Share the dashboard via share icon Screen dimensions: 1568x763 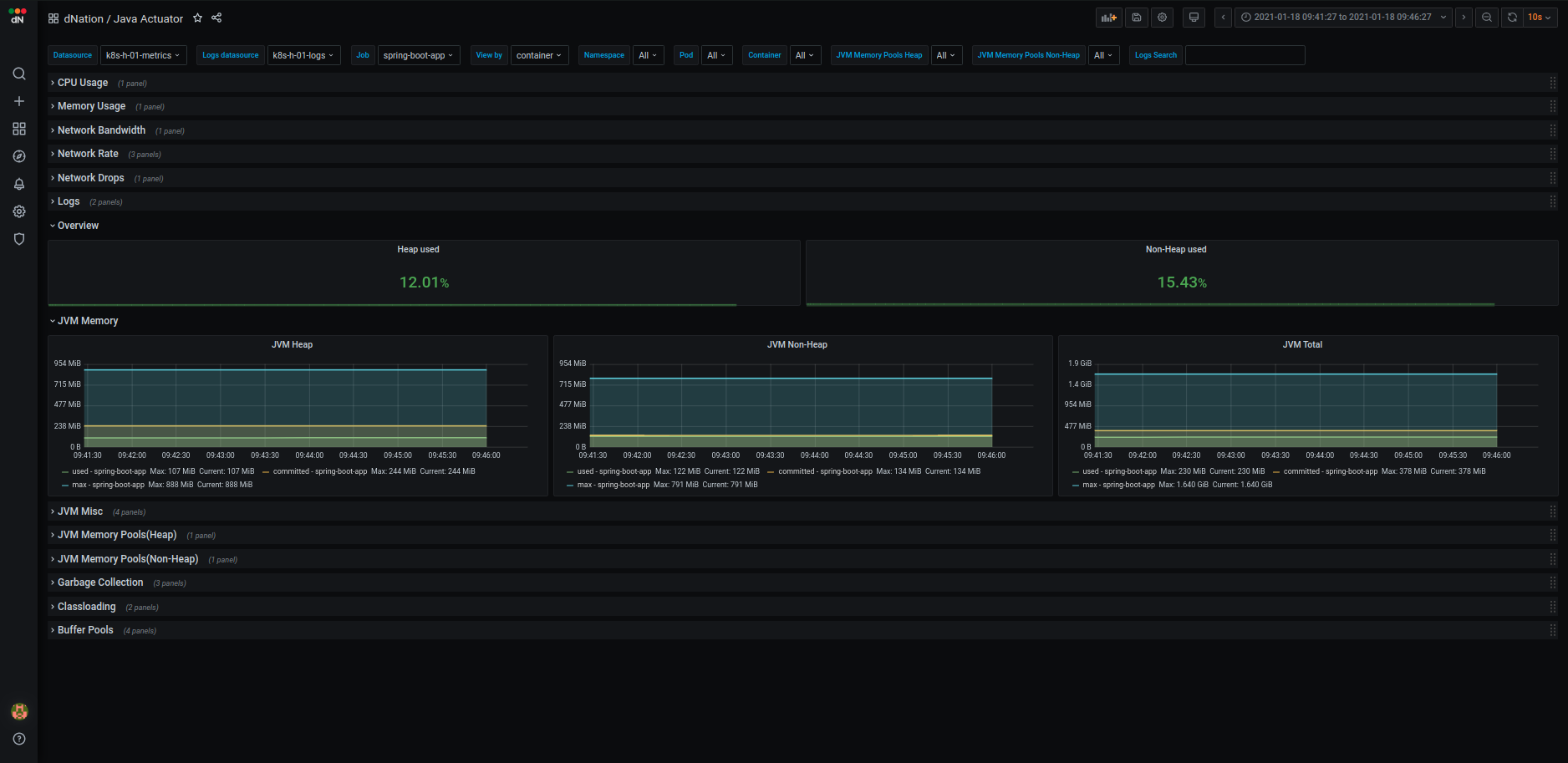click(216, 18)
